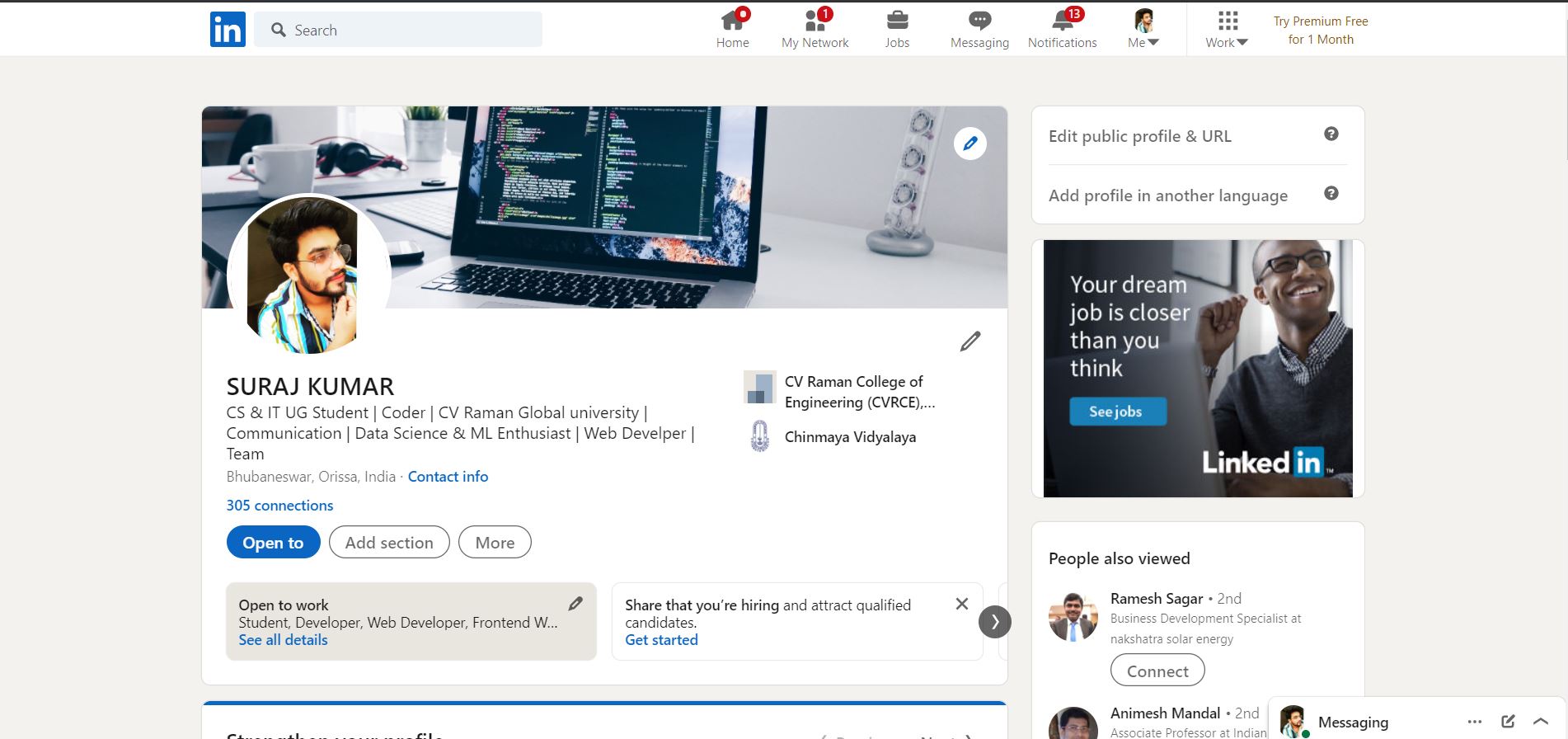Expand the Me account dropdown
1568x739 pixels.
point(1143,30)
